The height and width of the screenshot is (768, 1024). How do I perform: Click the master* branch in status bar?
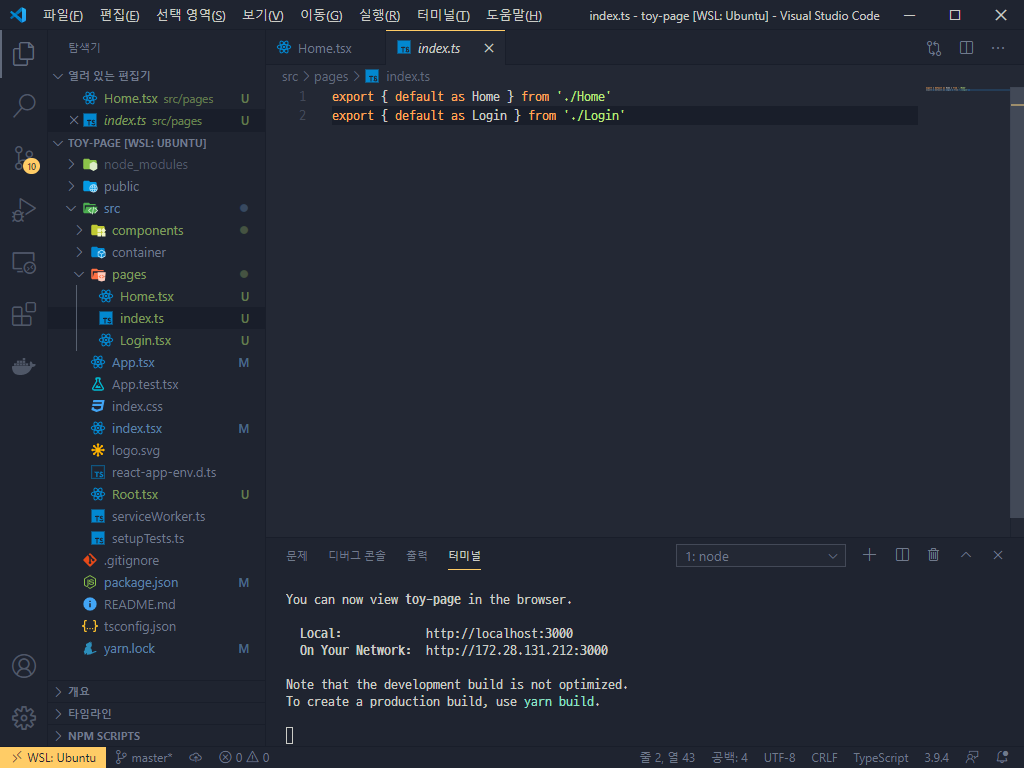point(144,758)
